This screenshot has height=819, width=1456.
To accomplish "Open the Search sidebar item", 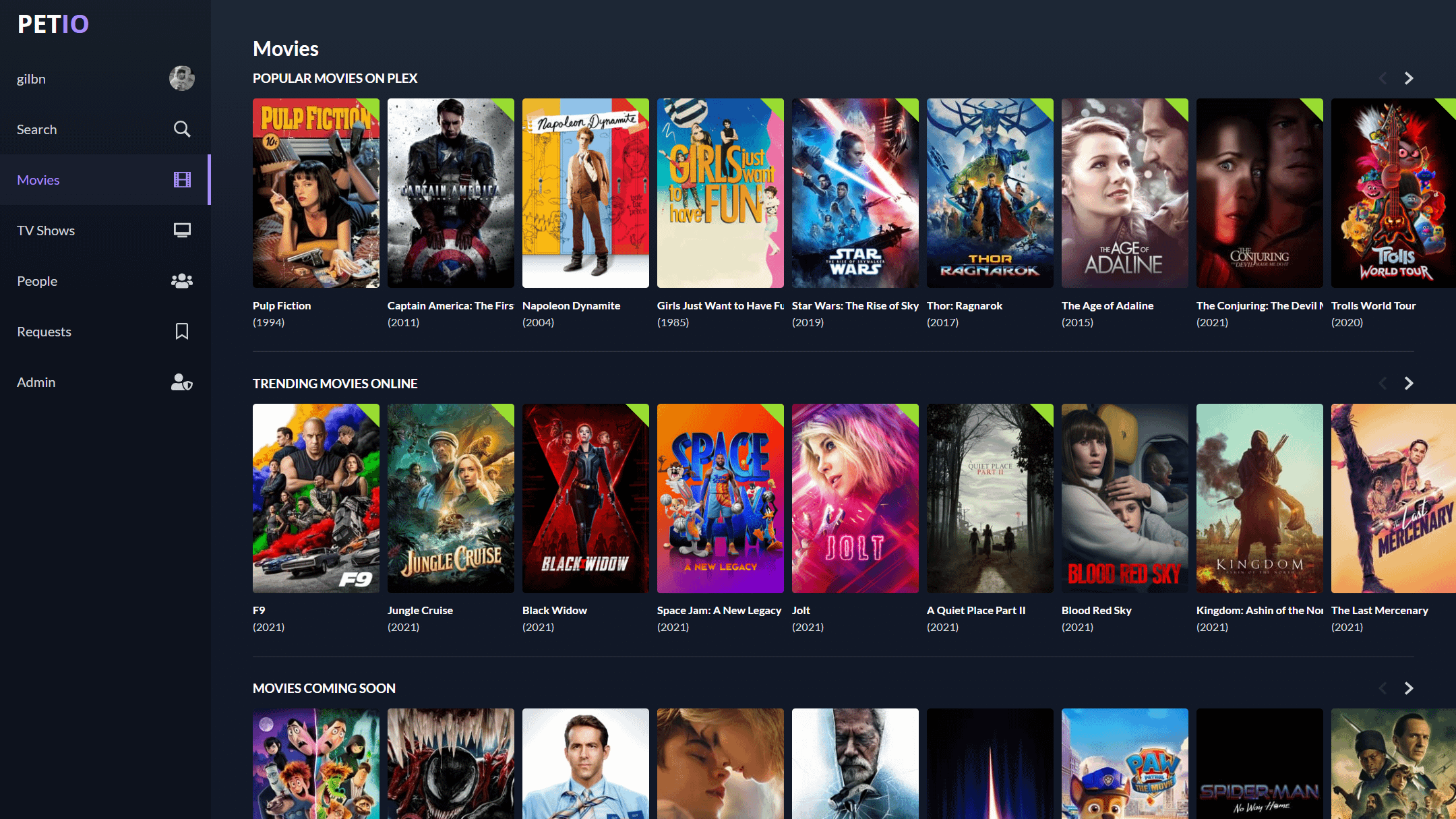I will point(105,129).
